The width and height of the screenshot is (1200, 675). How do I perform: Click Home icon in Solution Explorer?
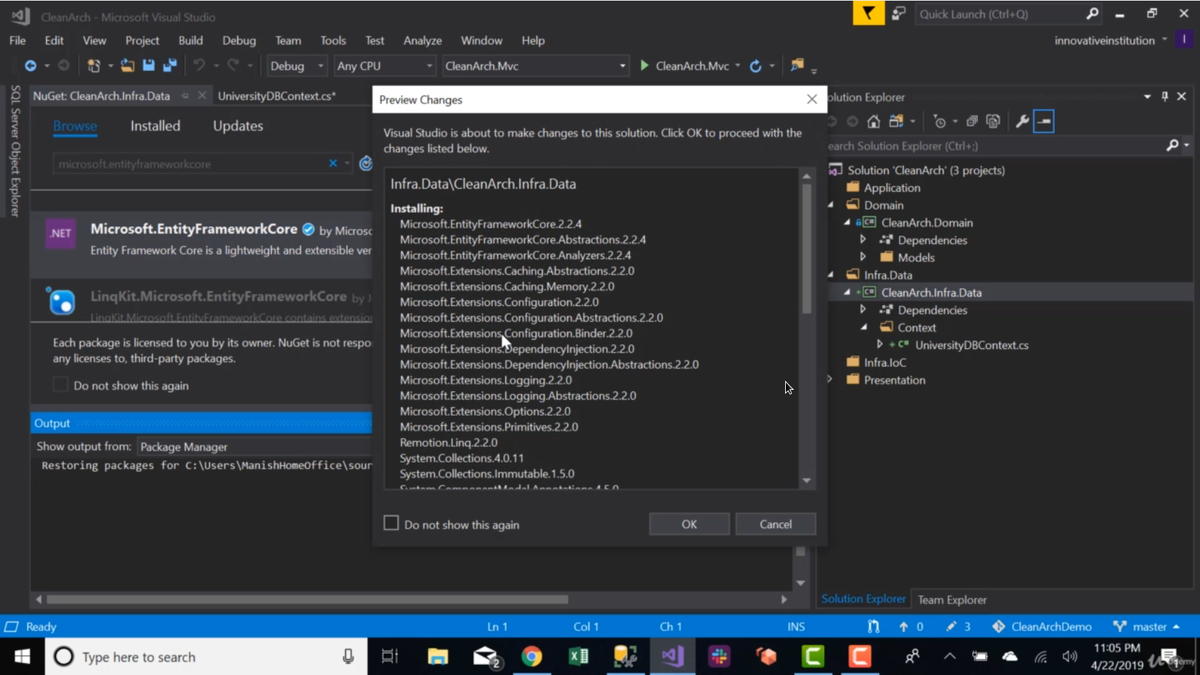point(874,121)
